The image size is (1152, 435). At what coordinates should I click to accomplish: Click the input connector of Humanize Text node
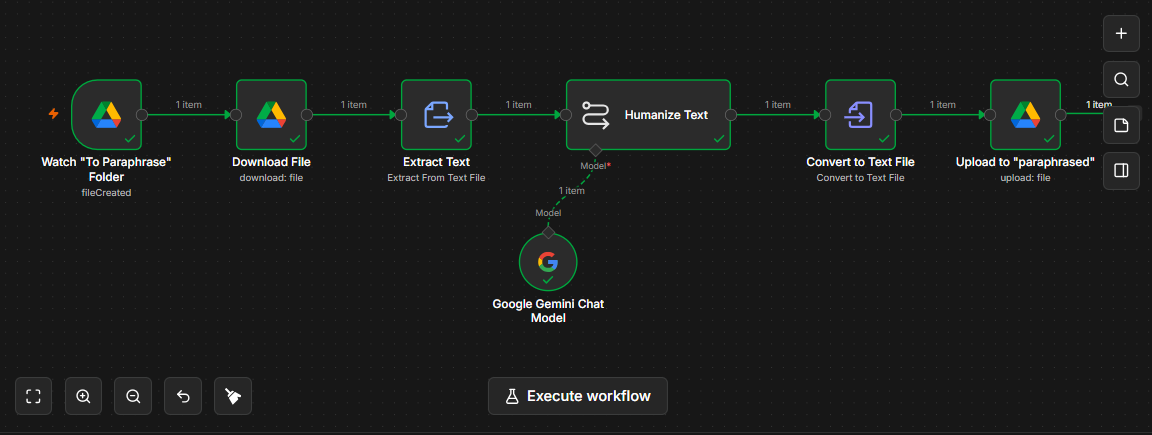click(x=566, y=115)
